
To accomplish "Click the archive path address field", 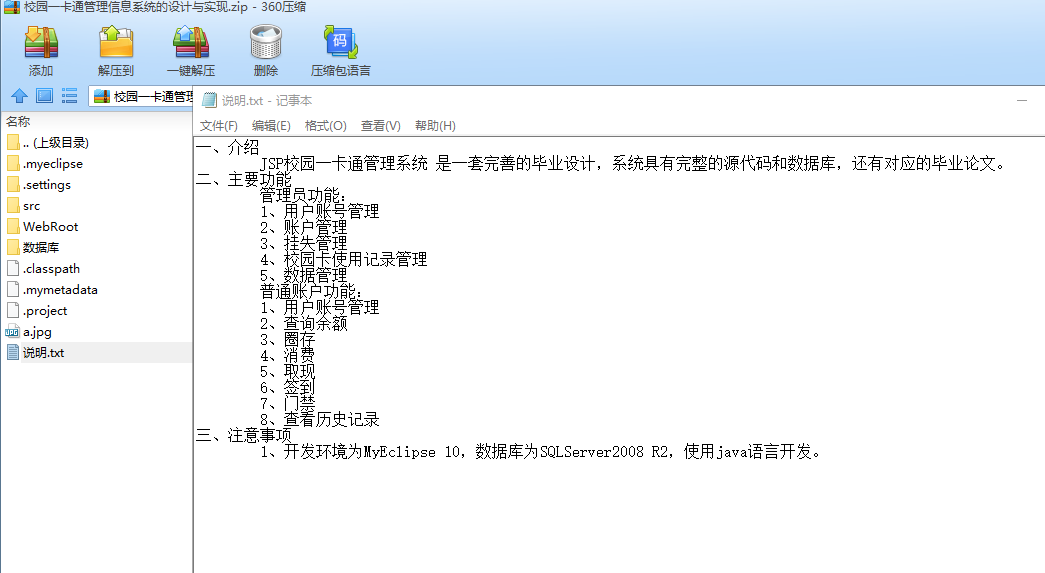I will (x=141, y=97).
